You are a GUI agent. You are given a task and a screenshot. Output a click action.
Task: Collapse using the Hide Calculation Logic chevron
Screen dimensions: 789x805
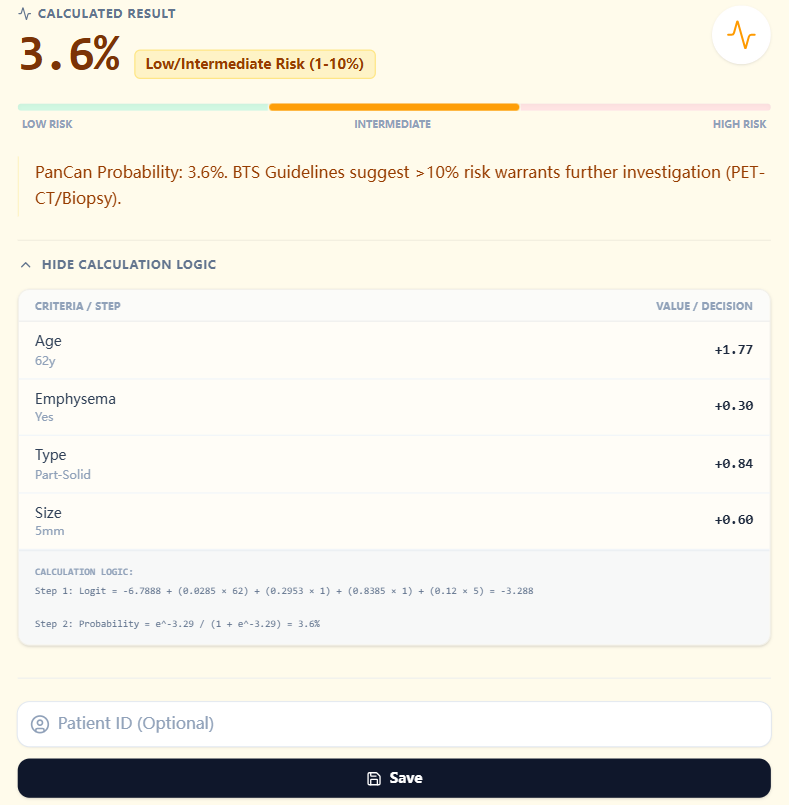(26, 265)
